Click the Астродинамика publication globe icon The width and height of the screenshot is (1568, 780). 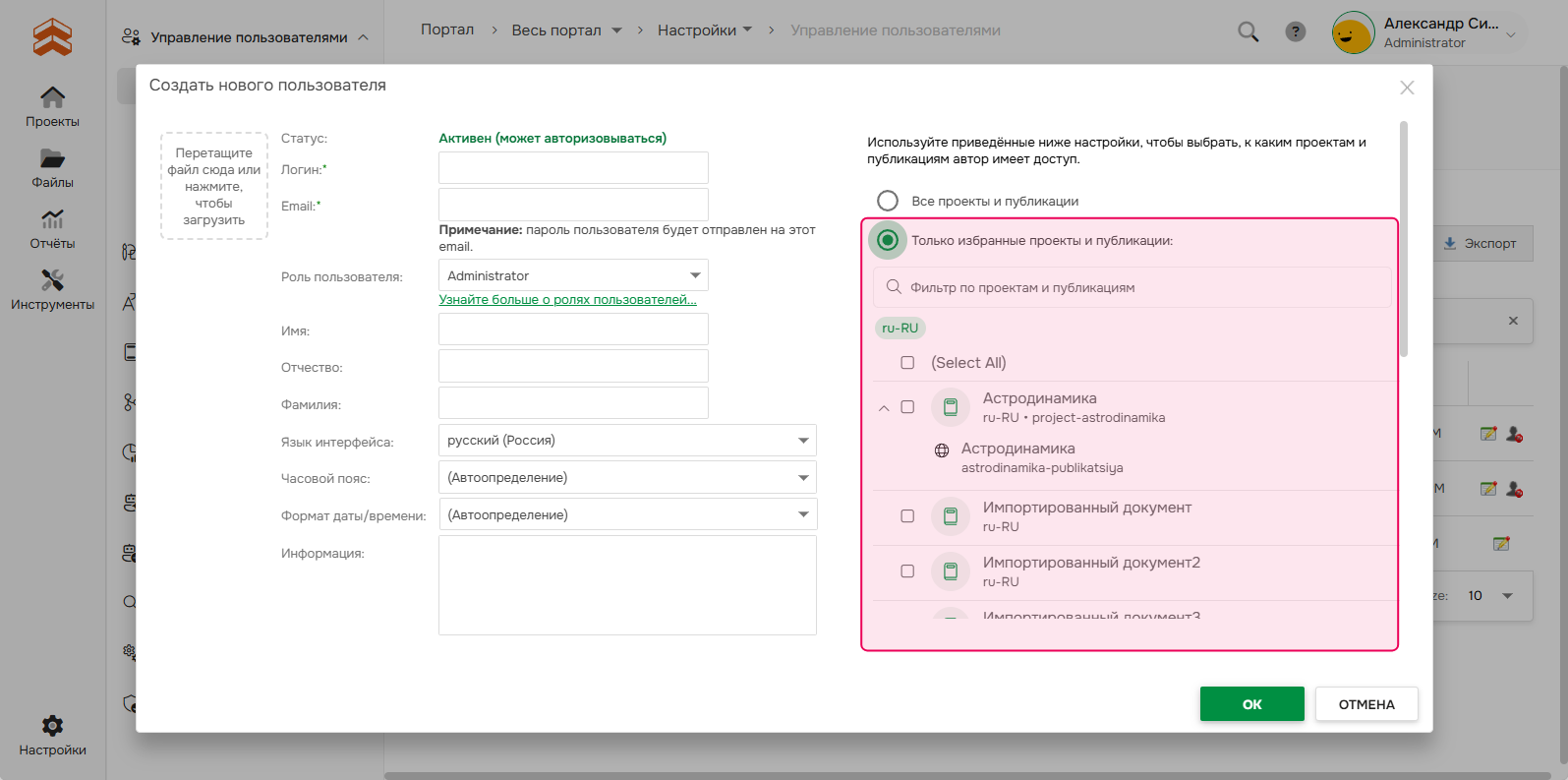click(x=942, y=450)
